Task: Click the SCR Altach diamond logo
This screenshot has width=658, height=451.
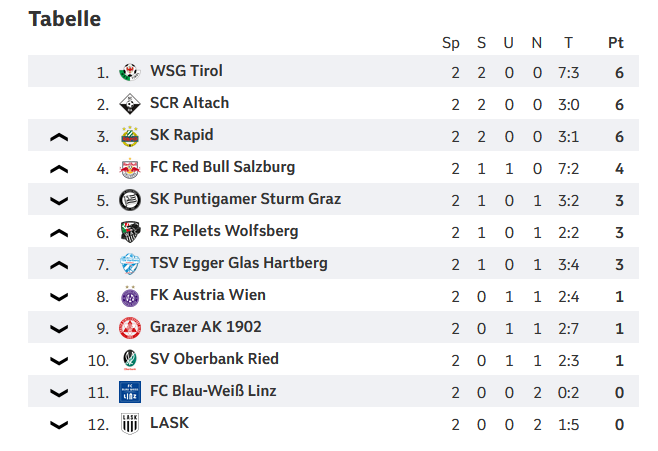Action: click(130, 104)
